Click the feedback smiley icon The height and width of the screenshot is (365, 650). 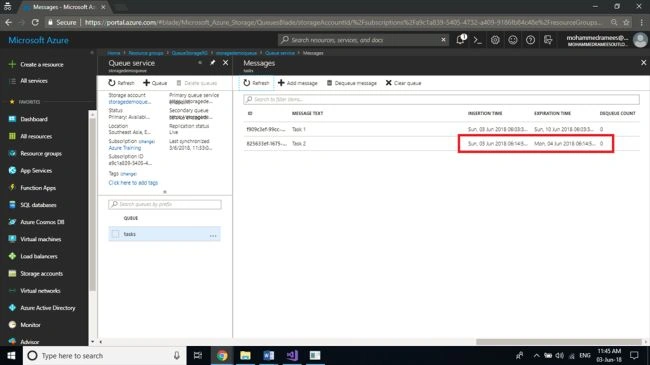pos(513,40)
